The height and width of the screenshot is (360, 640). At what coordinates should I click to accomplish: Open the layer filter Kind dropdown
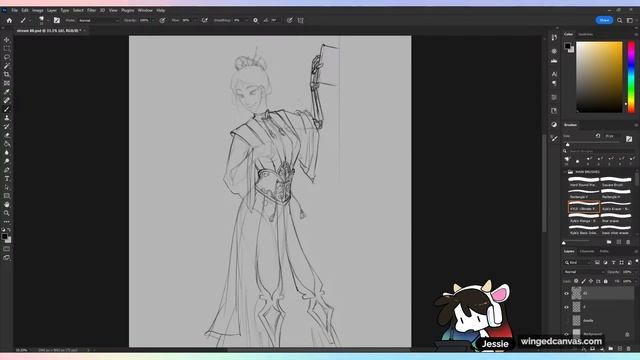point(578,262)
